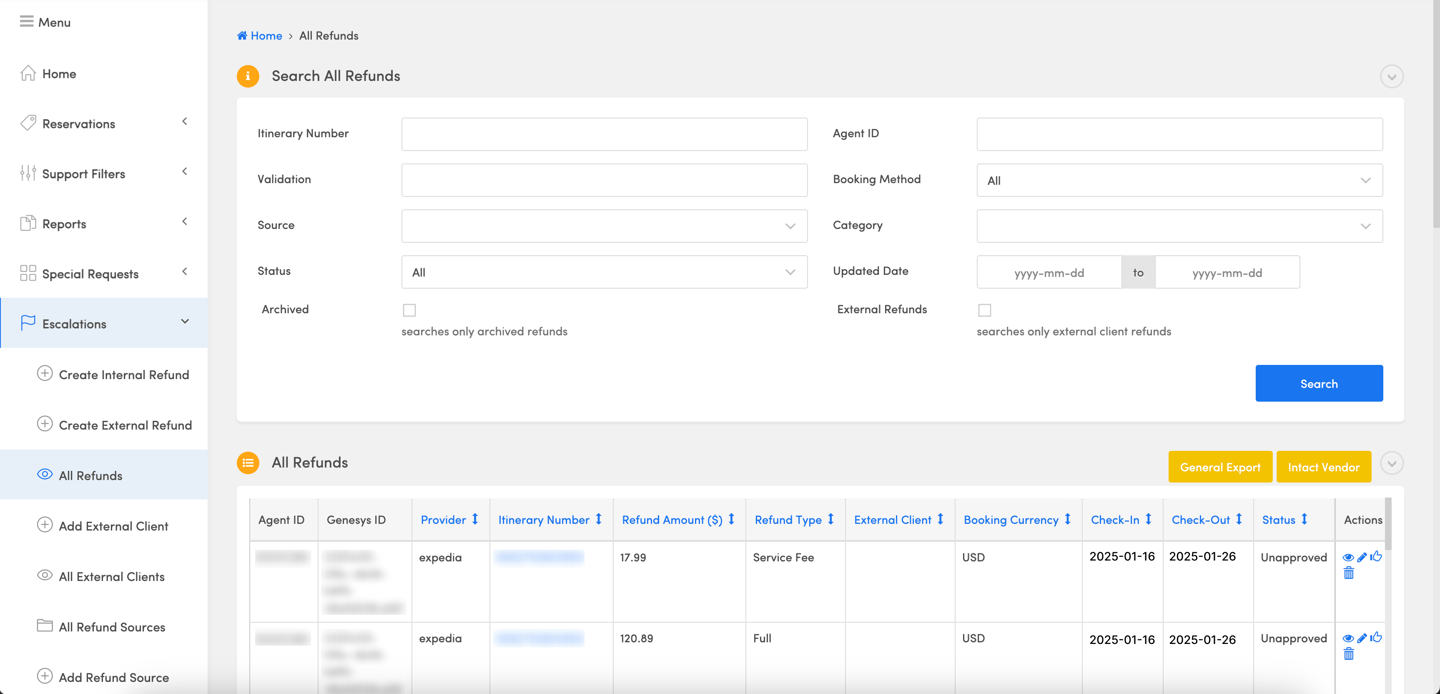Screen dimensions: 1440x694
Task: Enable the Archived checkbox
Action: pos(409,310)
